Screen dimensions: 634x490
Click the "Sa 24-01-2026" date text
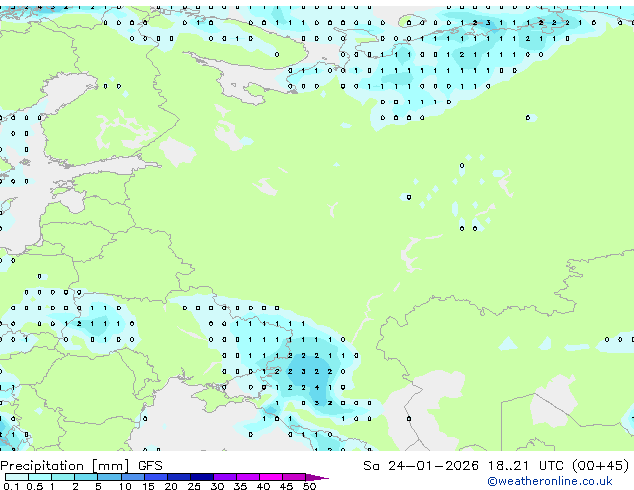click(421, 466)
